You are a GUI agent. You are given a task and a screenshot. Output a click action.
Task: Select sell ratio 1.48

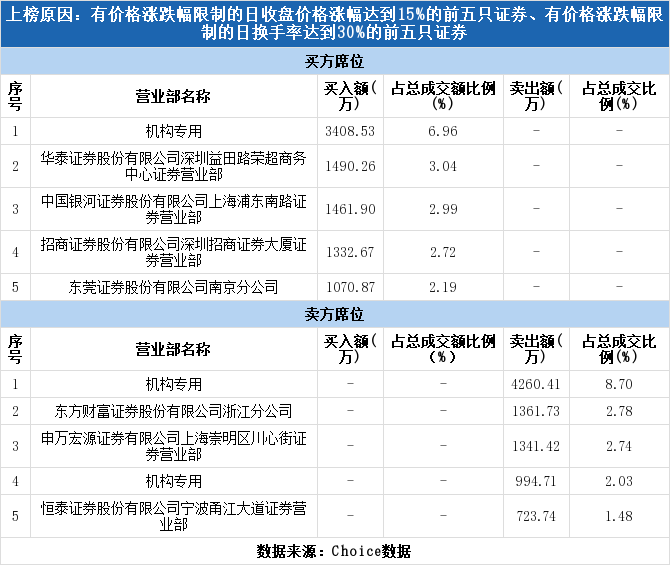(619, 516)
